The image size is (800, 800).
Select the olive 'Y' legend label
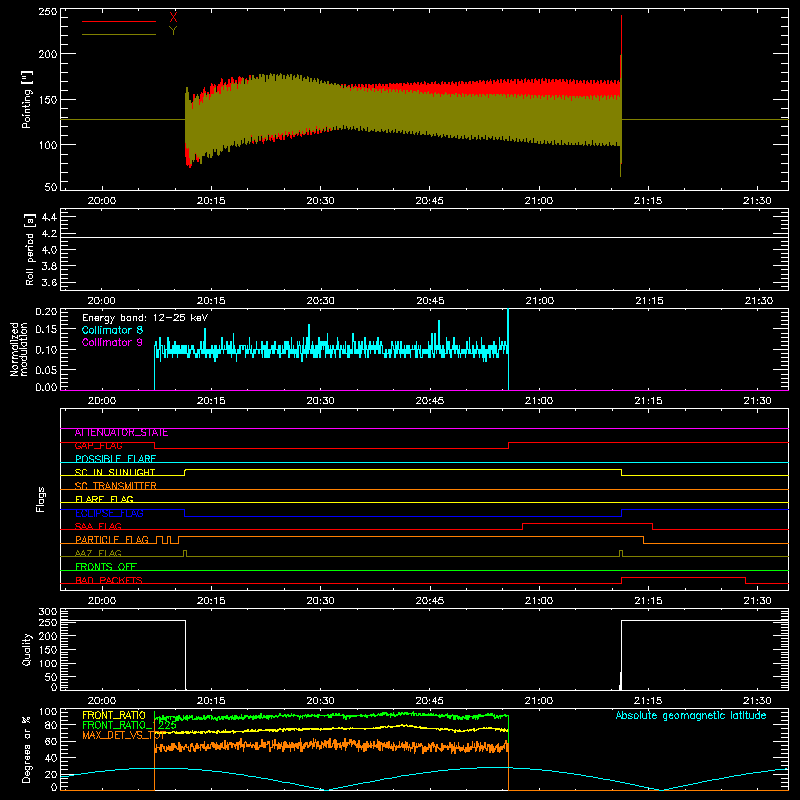tap(173, 31)
